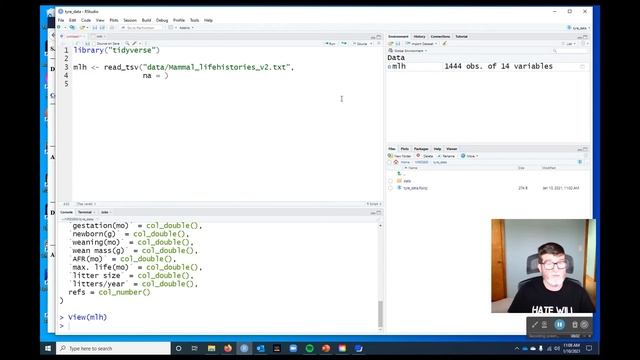
Task: Click the refresh environment icon
Action: point(584,43)
